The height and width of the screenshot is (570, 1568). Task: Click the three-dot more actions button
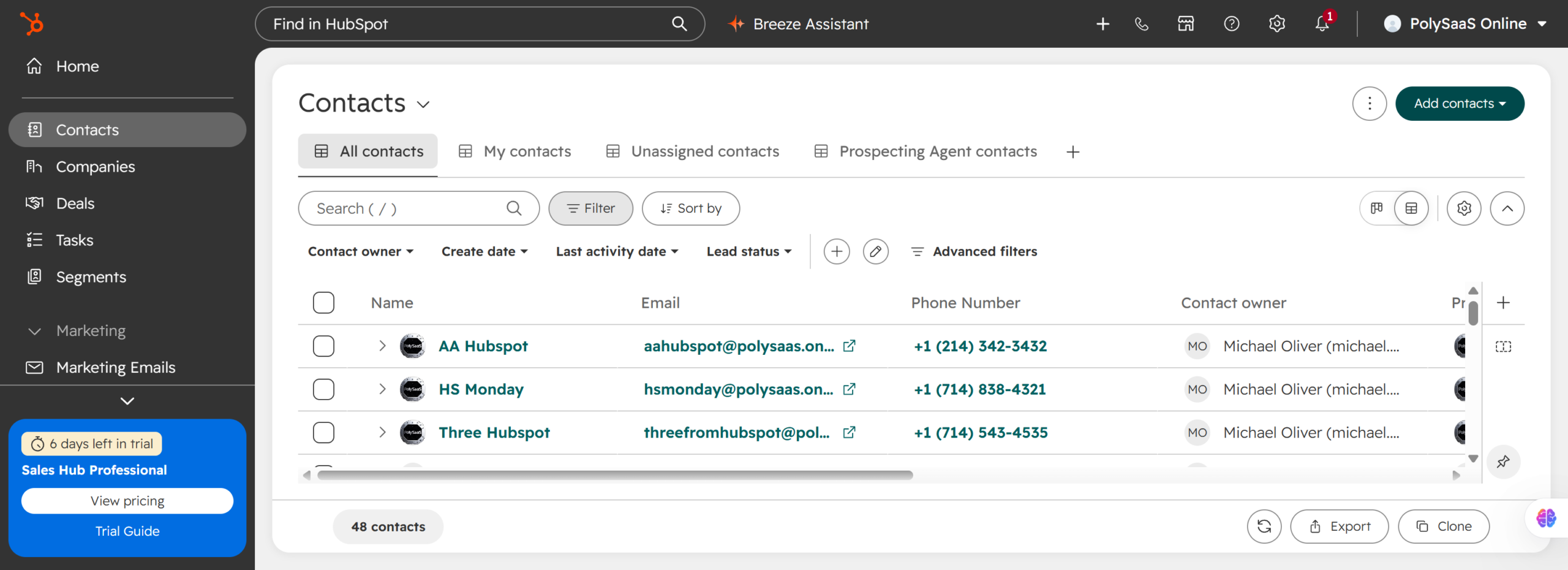[x=1370, y=104]
